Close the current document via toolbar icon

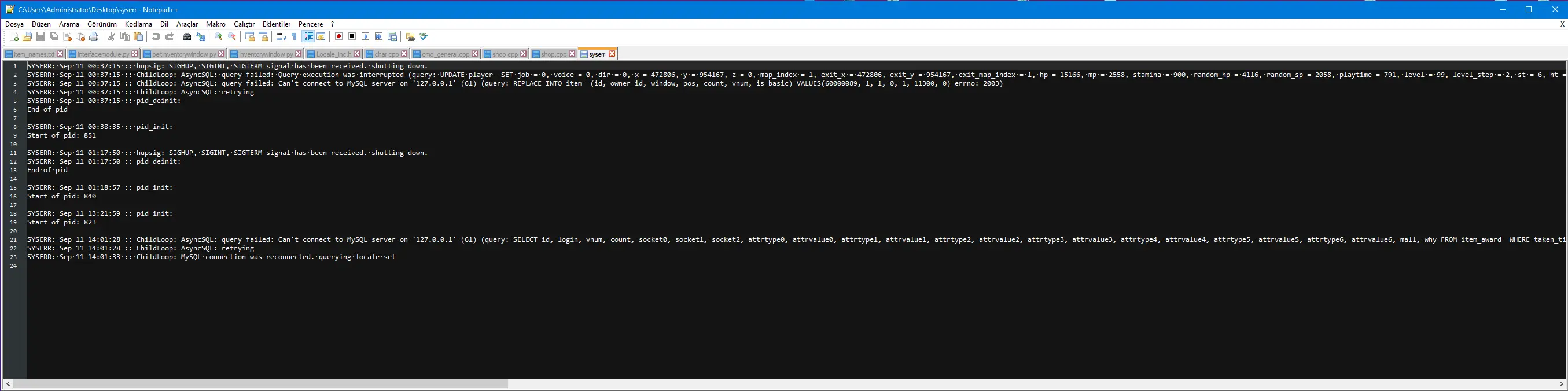click(67, 37)
